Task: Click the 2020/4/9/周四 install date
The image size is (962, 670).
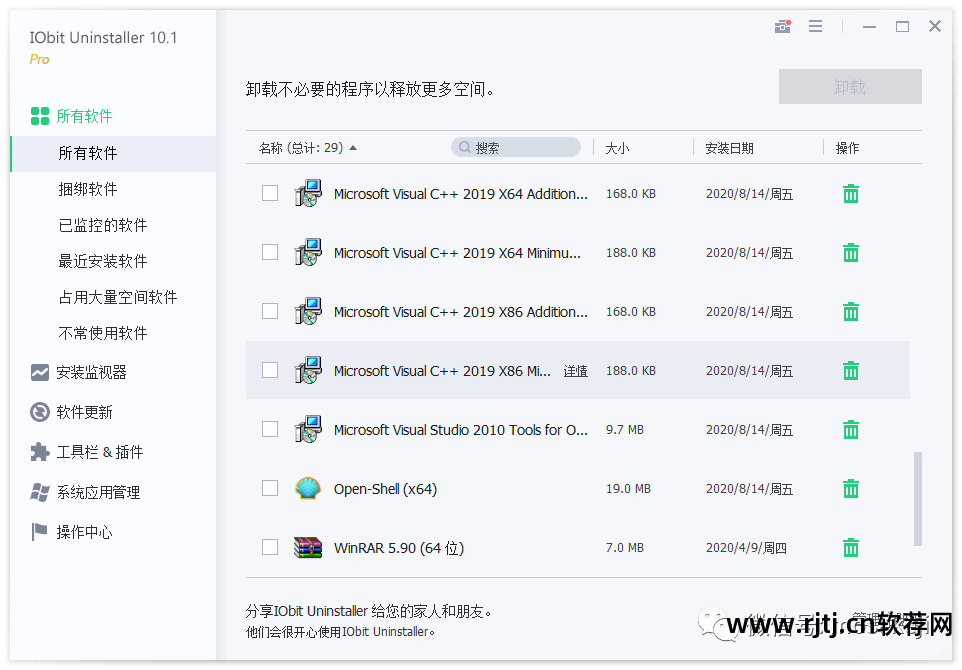Action: pyautogui.click(x=746, y=548)
